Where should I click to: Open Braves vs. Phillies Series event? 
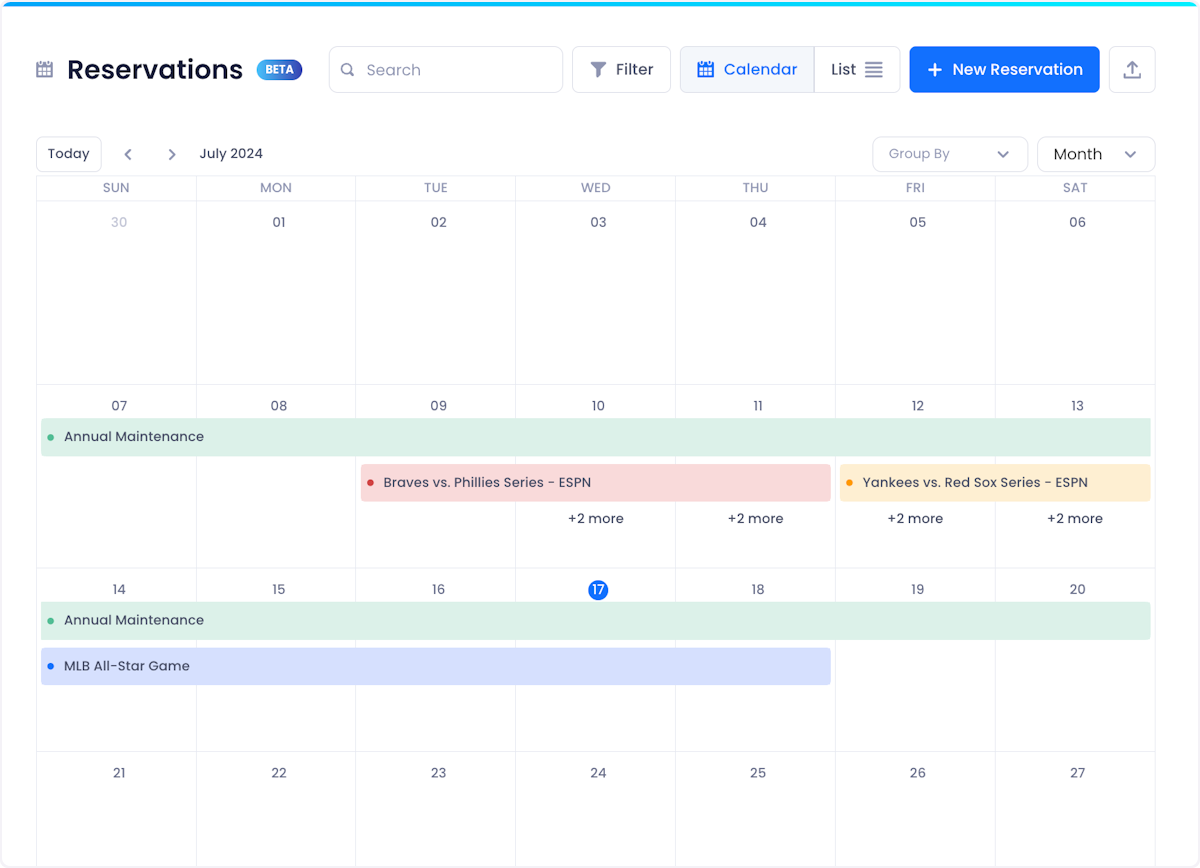coord(596,483)
